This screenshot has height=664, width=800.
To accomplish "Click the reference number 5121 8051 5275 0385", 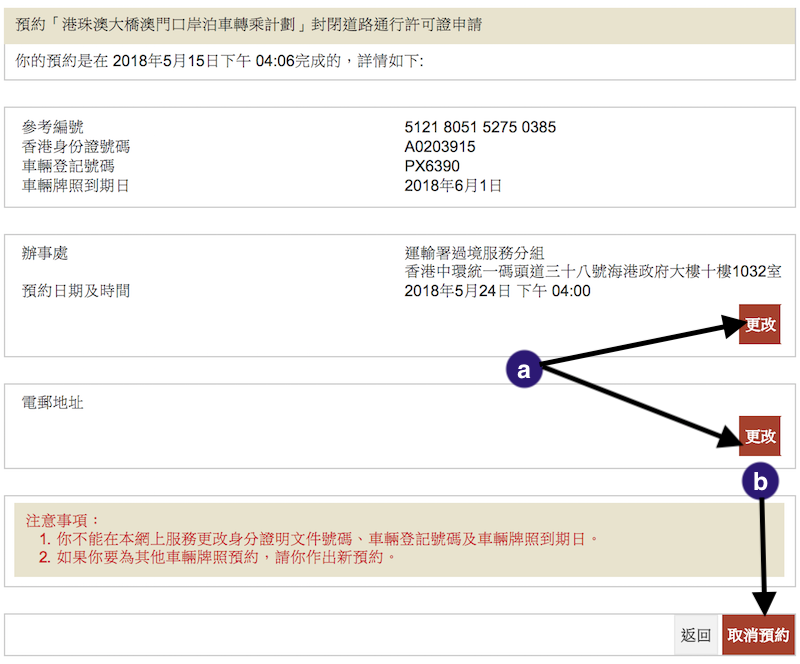I will [480, 128].
